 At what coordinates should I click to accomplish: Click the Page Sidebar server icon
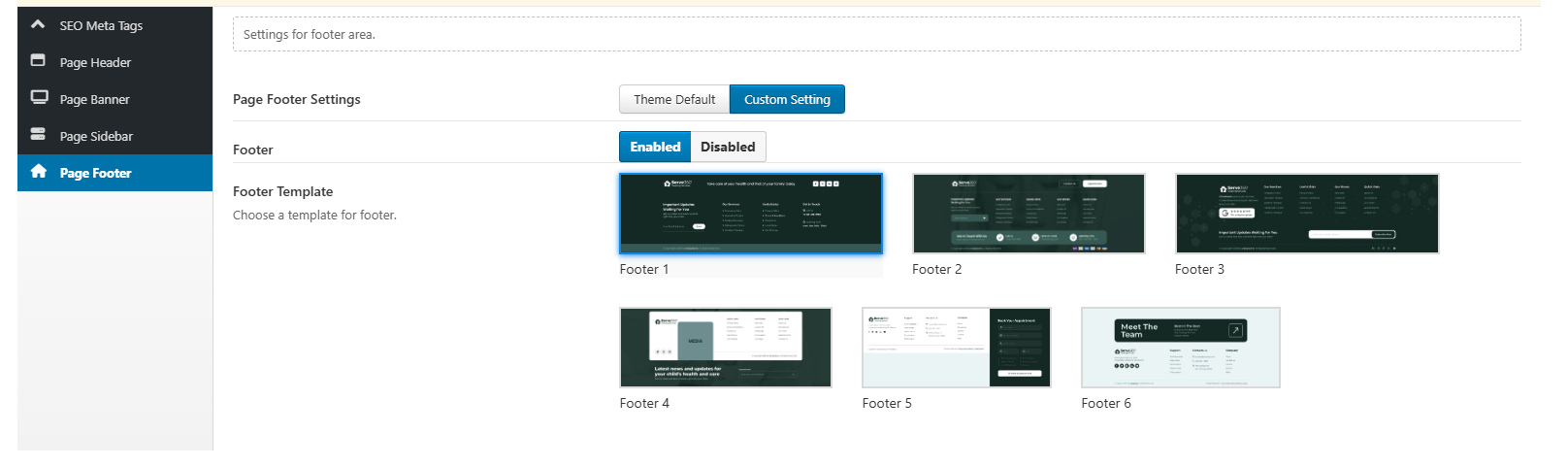[x=38, y=134]
